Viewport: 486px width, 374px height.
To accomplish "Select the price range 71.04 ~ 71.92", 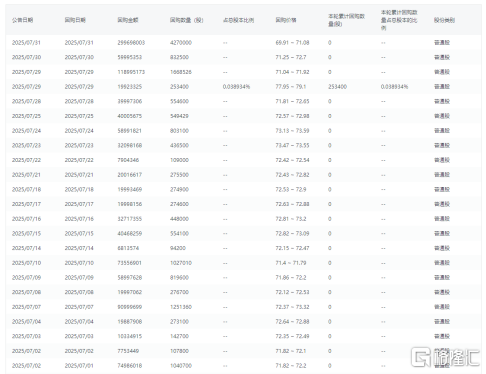I will [x=292, y=72].
